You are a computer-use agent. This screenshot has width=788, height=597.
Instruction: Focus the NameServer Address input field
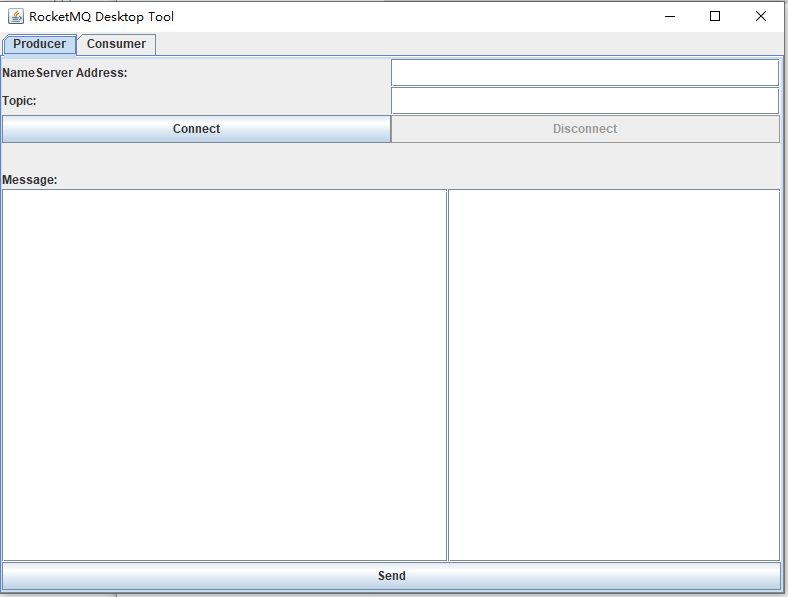[x=585, y=73]
